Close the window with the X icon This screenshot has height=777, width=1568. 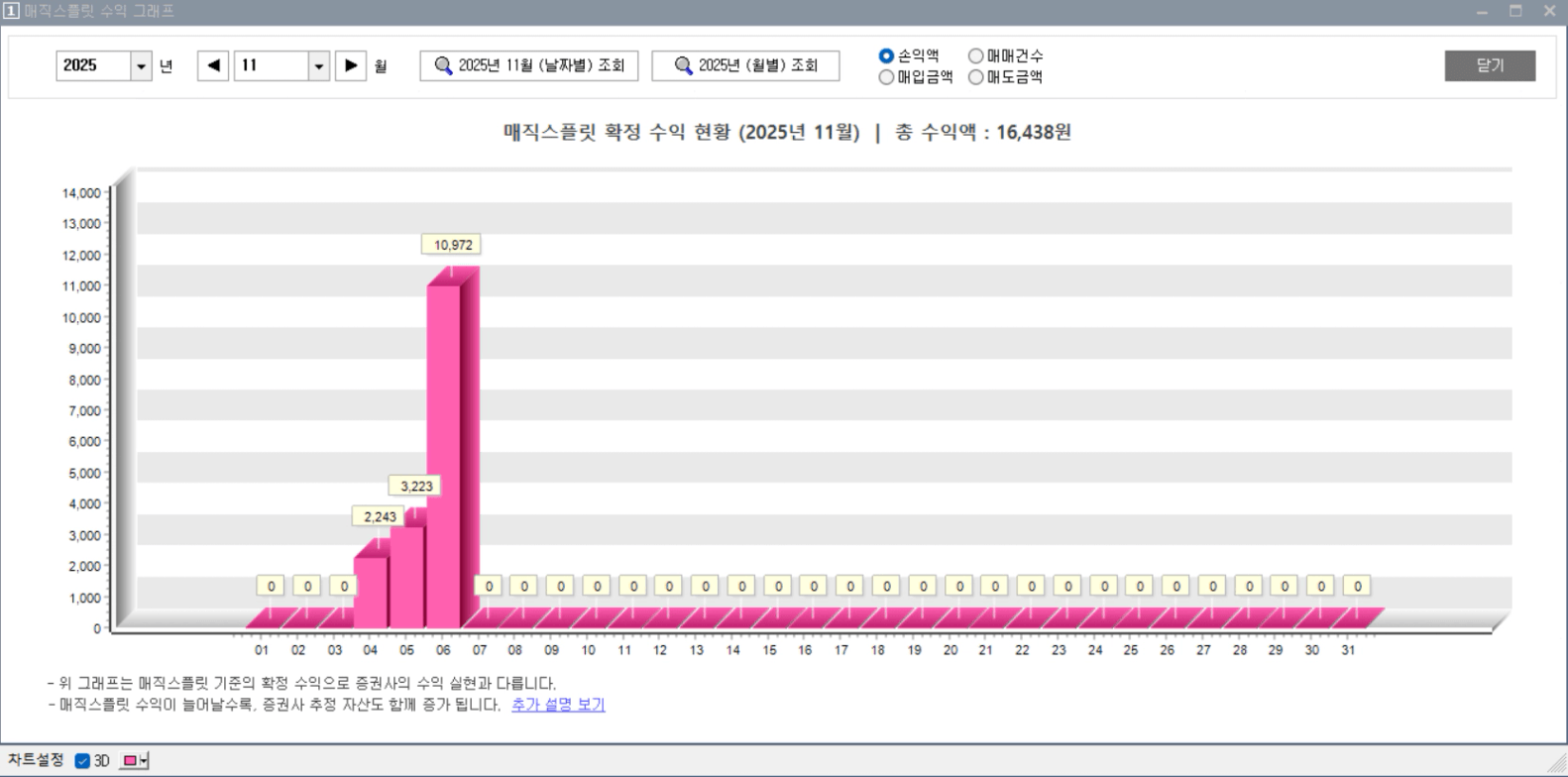1549,11
